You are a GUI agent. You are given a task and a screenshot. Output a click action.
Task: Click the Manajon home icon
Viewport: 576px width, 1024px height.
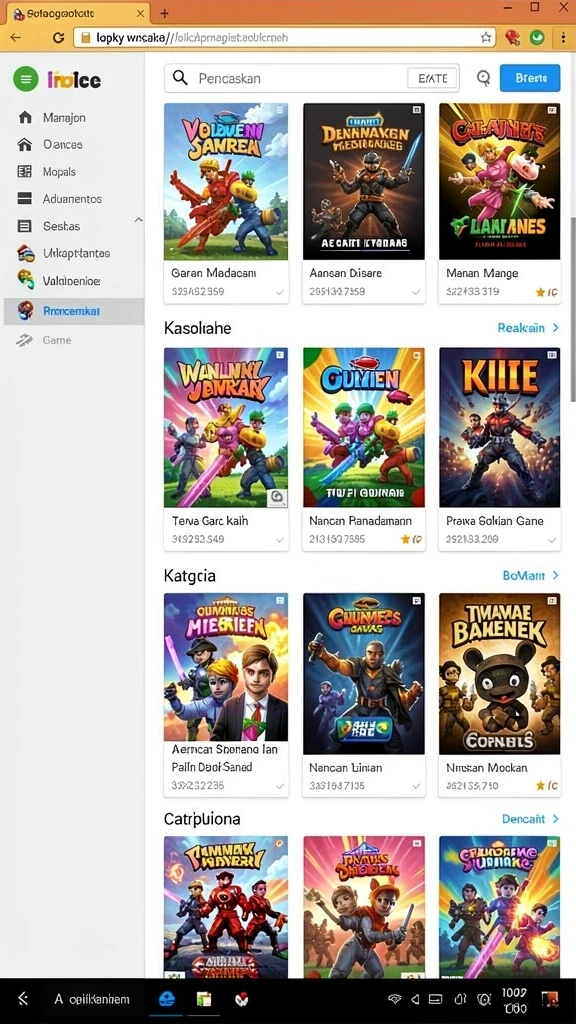click(x=25, y=118)
